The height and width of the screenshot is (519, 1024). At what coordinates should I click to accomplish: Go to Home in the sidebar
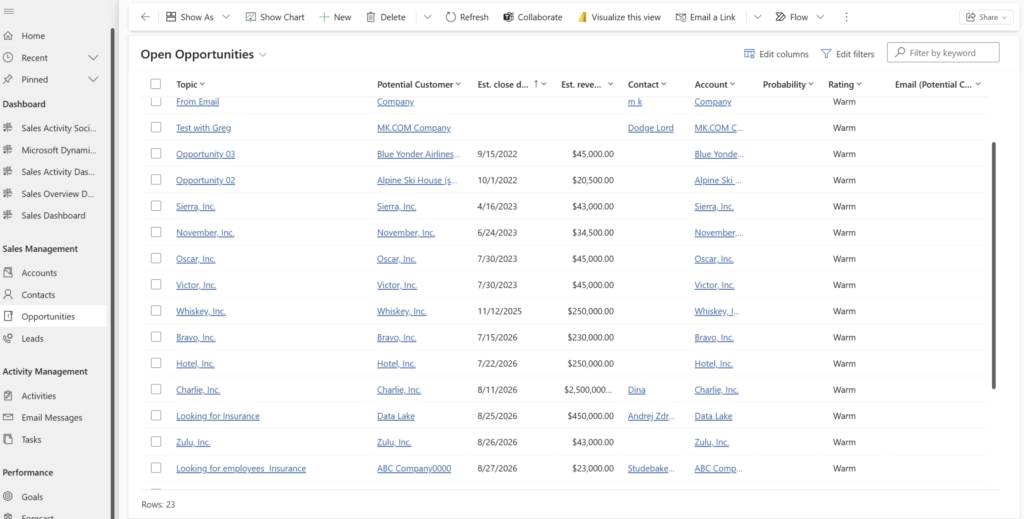(33, 36)
